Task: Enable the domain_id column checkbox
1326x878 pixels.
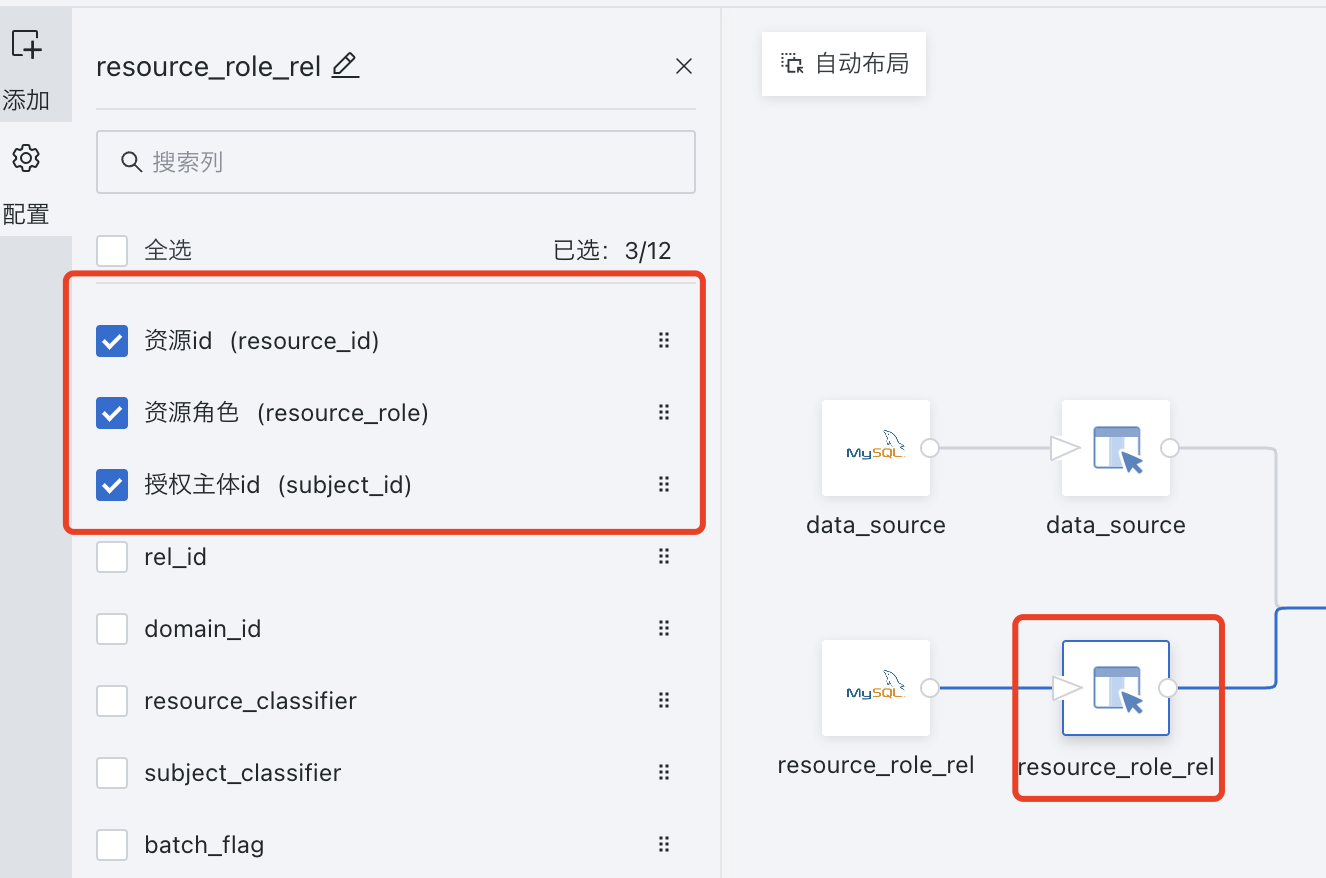Action: click(x=112, y=629)
